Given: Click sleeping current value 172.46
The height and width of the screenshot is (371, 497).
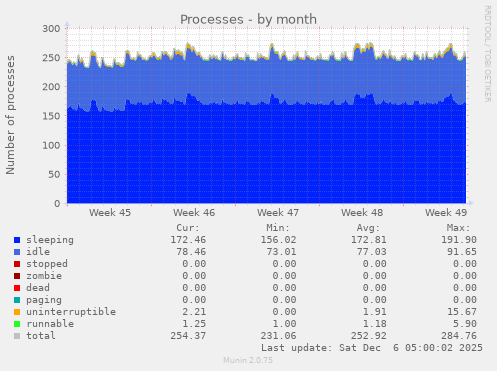Looking at the screenshot, I should [188, 240].
